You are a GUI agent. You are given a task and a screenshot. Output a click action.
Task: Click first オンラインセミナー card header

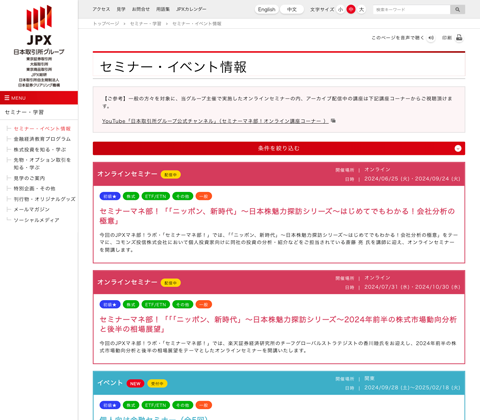tap(279, 174)
